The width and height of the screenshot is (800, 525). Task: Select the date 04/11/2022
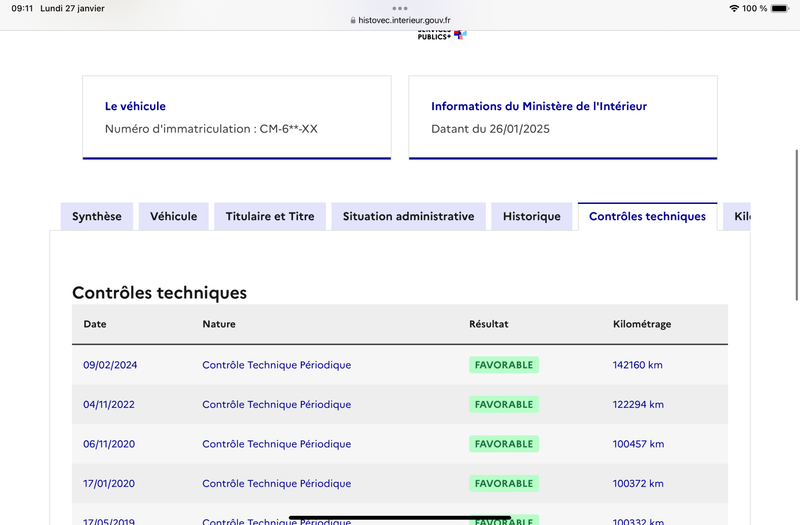click(x=109, y=405)
